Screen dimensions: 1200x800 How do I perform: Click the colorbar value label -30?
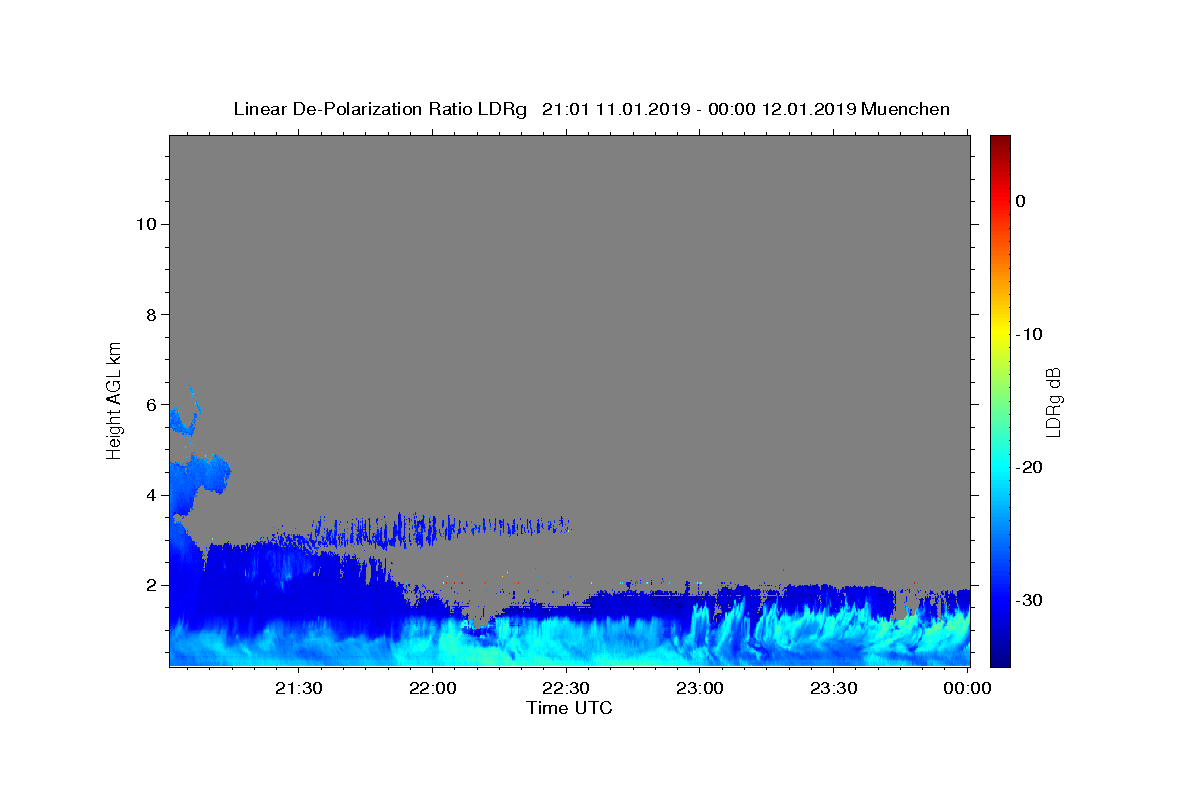(x=1029, y=600)
